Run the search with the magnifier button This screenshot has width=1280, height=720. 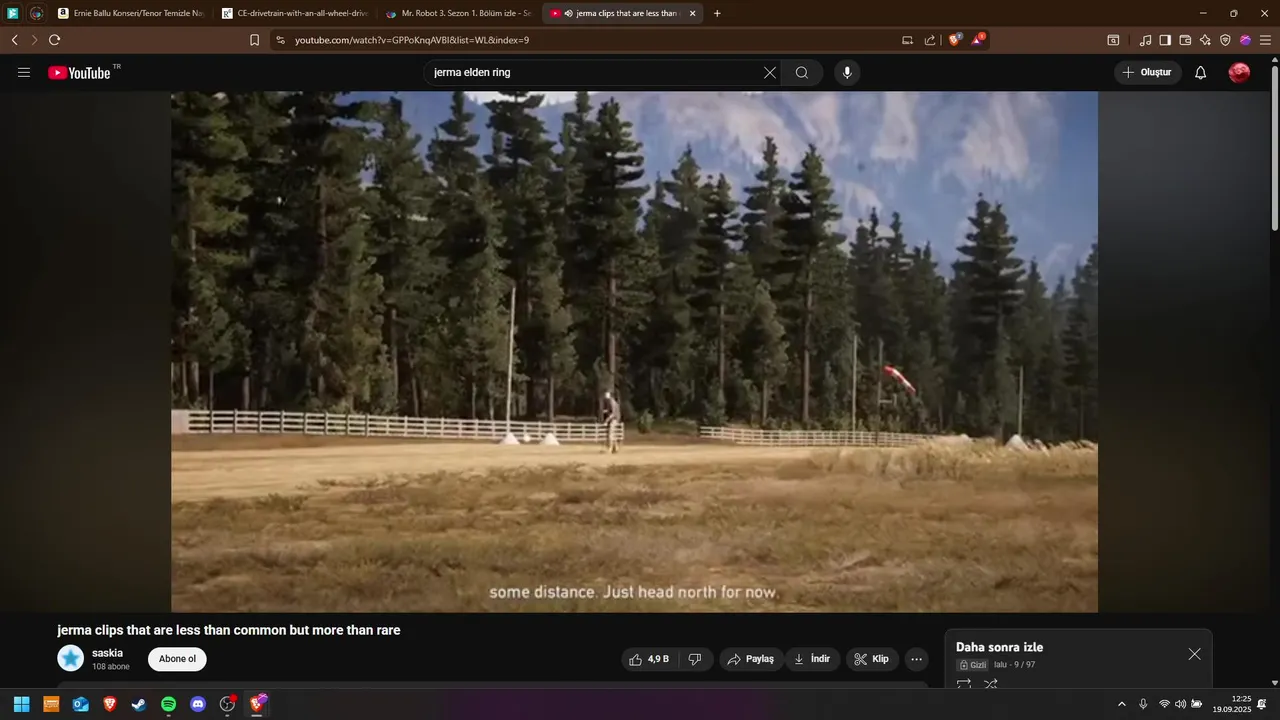tap(802, 72)
